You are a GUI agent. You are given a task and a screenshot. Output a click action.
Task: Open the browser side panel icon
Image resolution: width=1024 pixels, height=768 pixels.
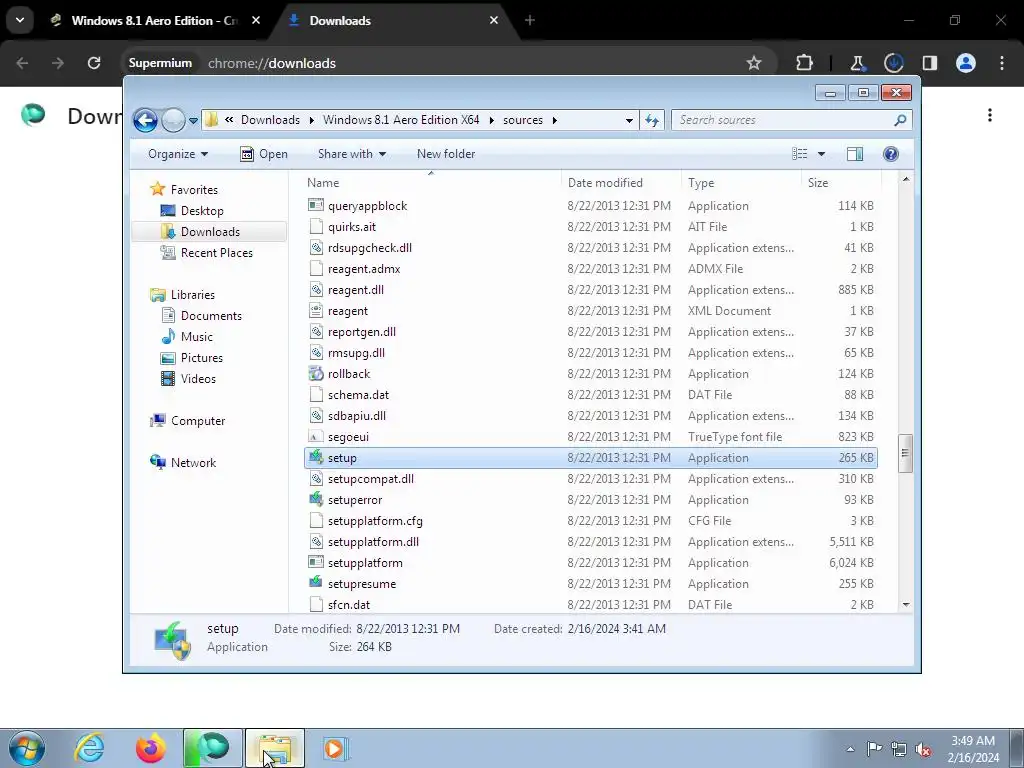click(930, 63)
